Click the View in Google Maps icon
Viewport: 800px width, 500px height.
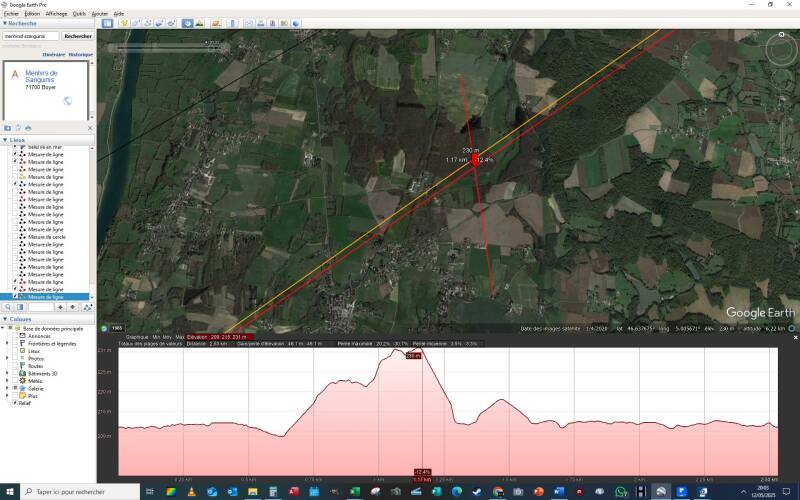coord(284,23)
